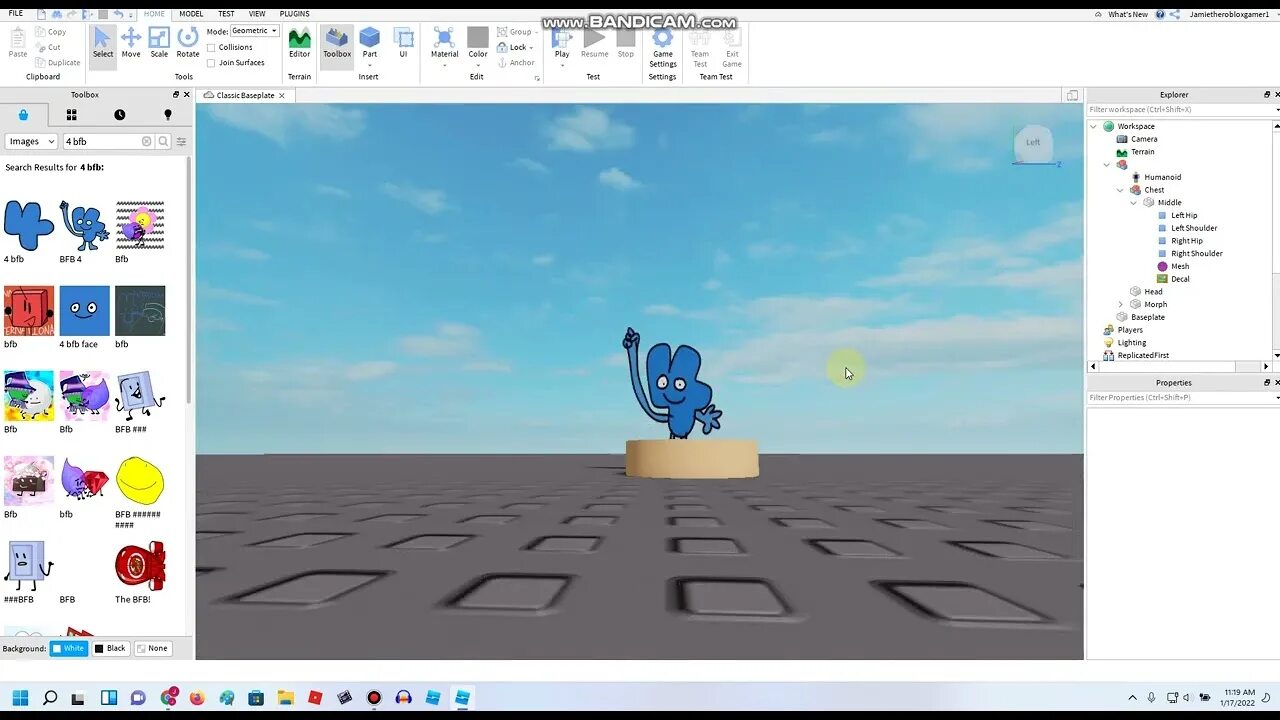Screen dimensions: 1280x720
Task: Click the Stop test button
Action: tap(626, 42)
